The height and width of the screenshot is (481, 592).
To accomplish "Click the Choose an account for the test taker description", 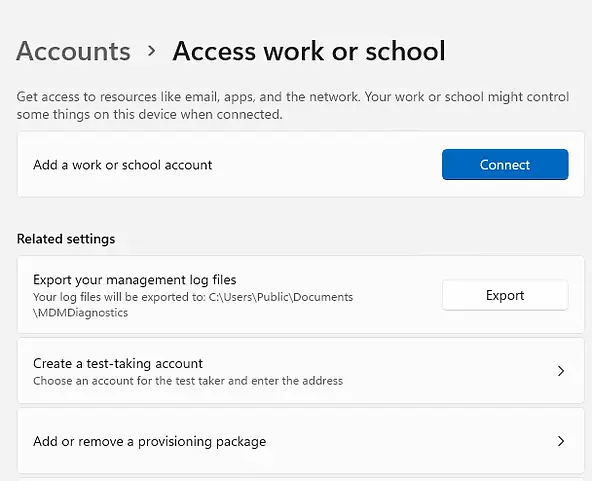I will [x=188, y=381].
